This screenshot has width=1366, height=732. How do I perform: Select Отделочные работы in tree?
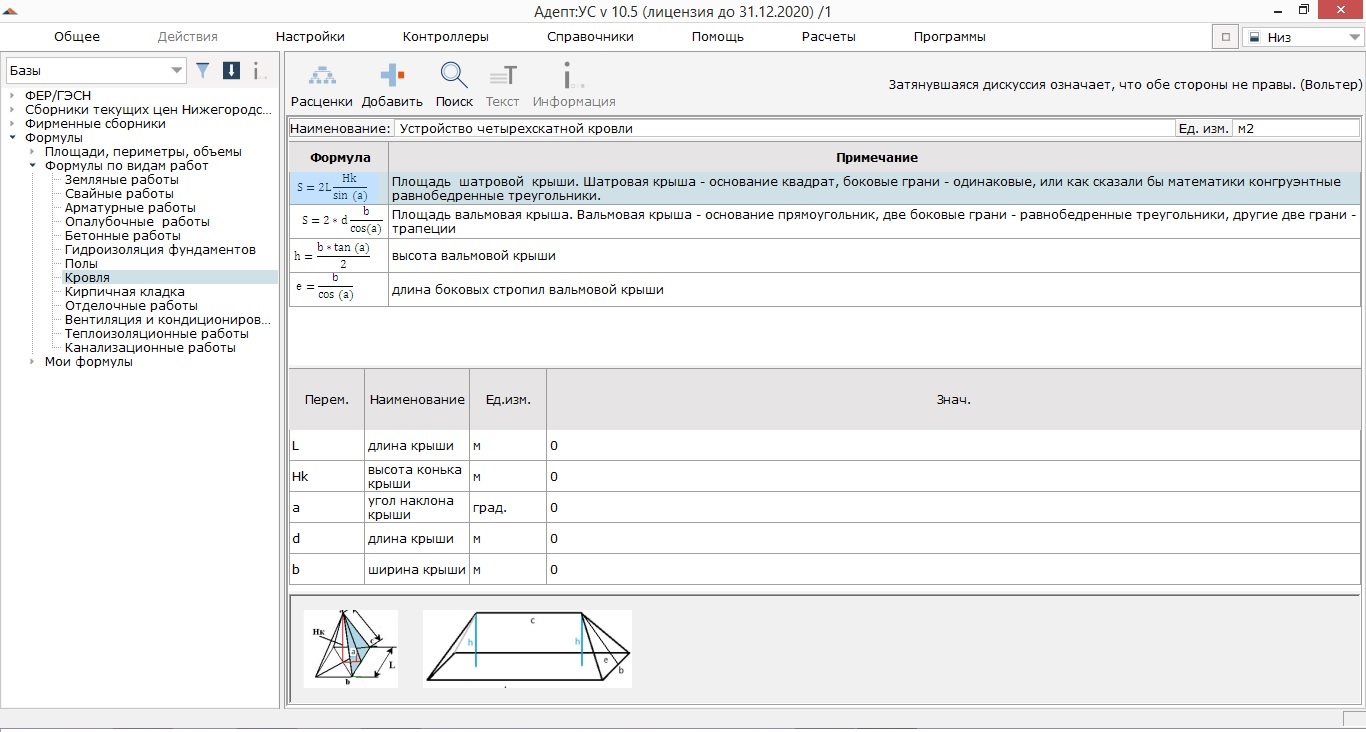131,306
